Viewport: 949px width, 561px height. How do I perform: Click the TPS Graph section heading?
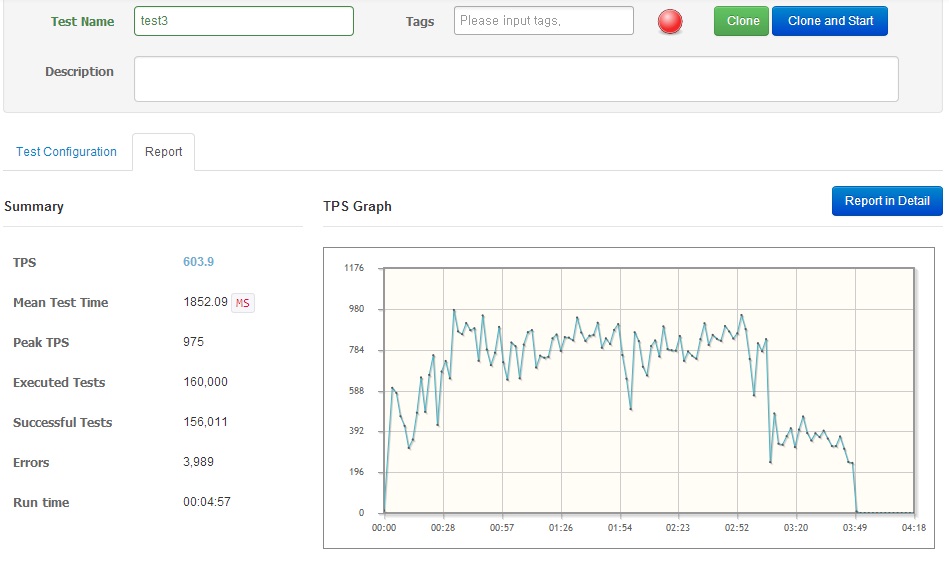pyautogui.click(x=357, y=207)
